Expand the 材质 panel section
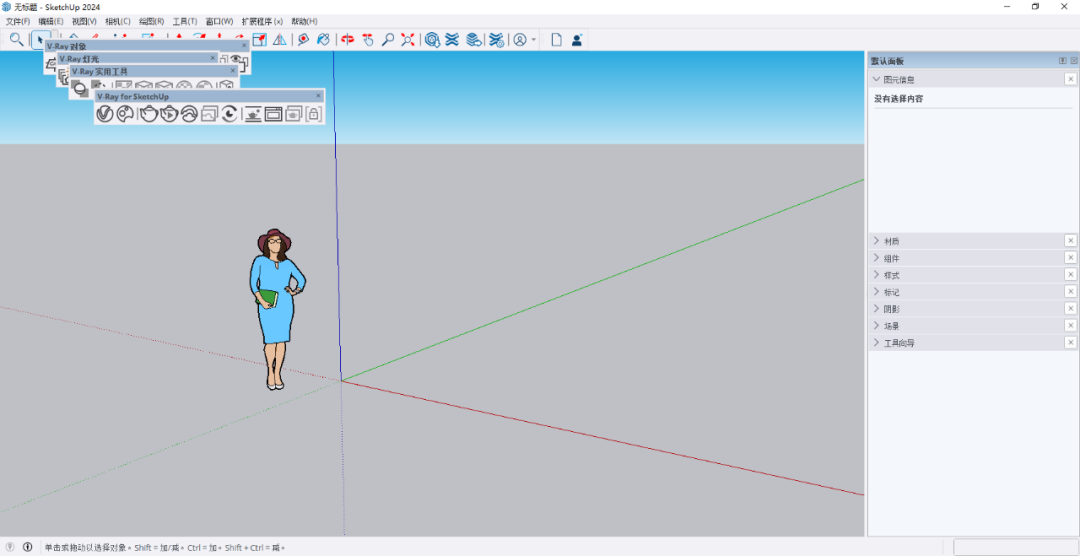The width and height of the screenshot is (1080, 556). click(x=877, y=241)
